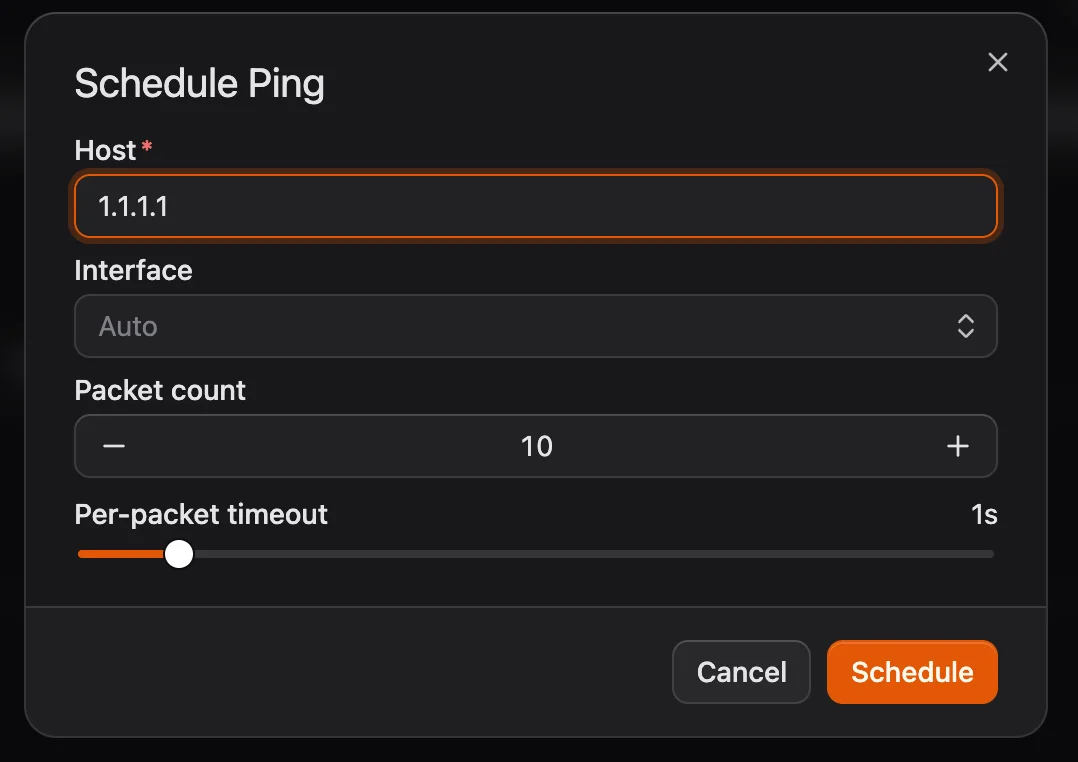This screenshot has width=1078, height=762.
Task: Click the Schedule Ping dialog title
Action: click(x=199, y=84)
